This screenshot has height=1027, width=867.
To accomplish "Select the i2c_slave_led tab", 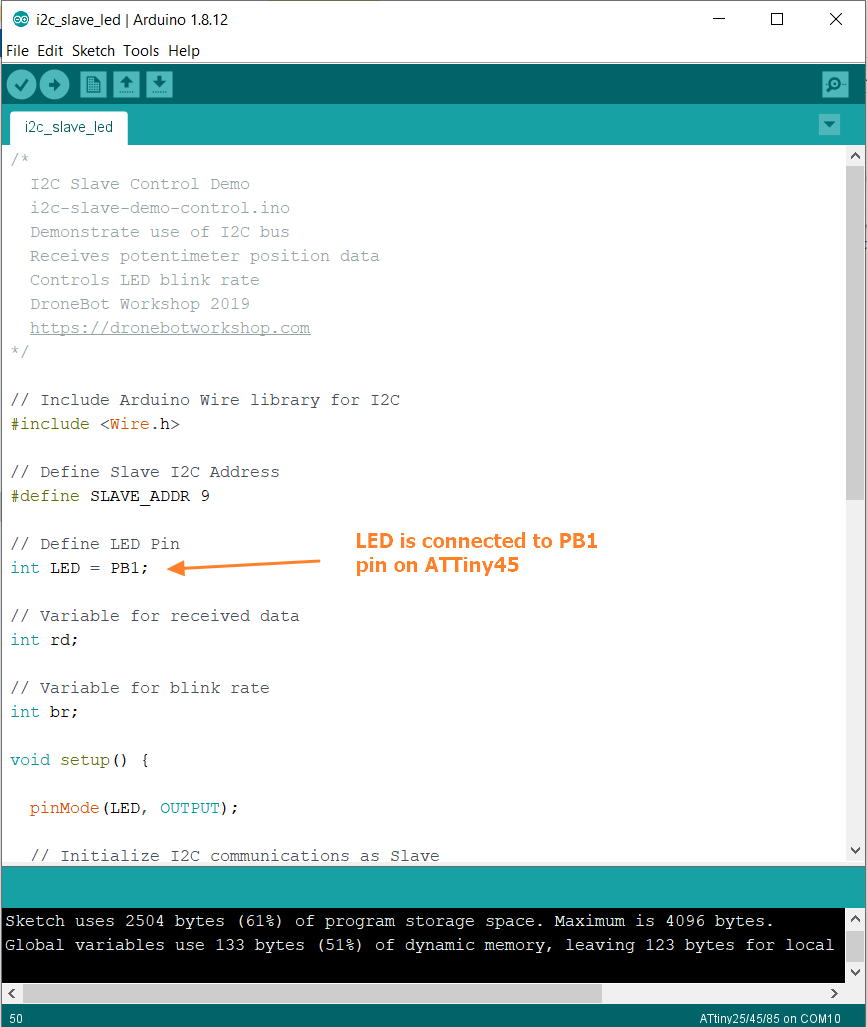I will (x=69, y=127).
